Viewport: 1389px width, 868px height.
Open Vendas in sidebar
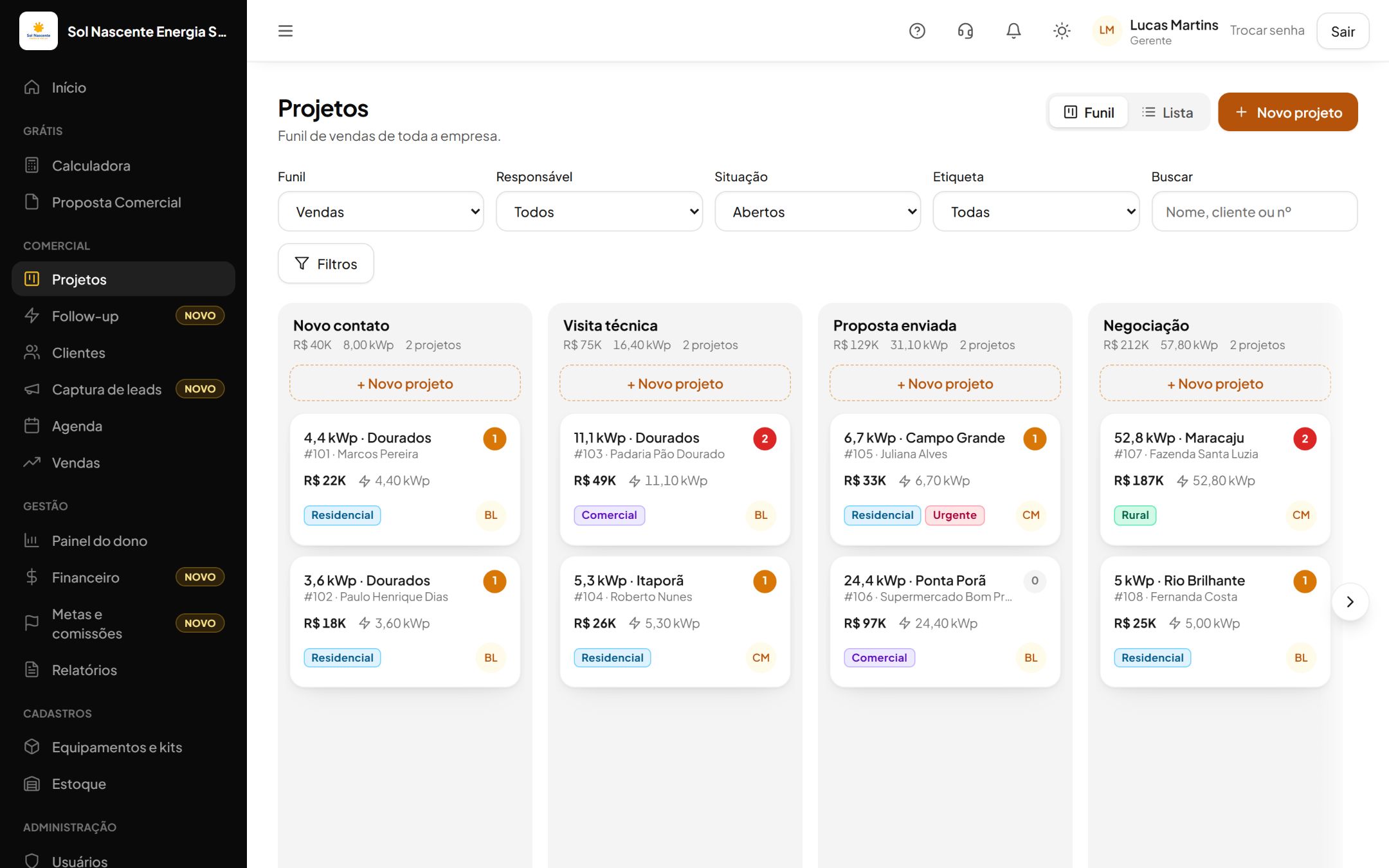tap(123, 463)
